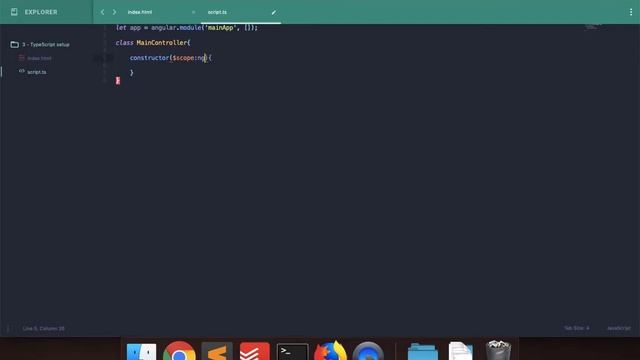
Task: Open the documents stack in the dock
Action: [x=460, y=351]
